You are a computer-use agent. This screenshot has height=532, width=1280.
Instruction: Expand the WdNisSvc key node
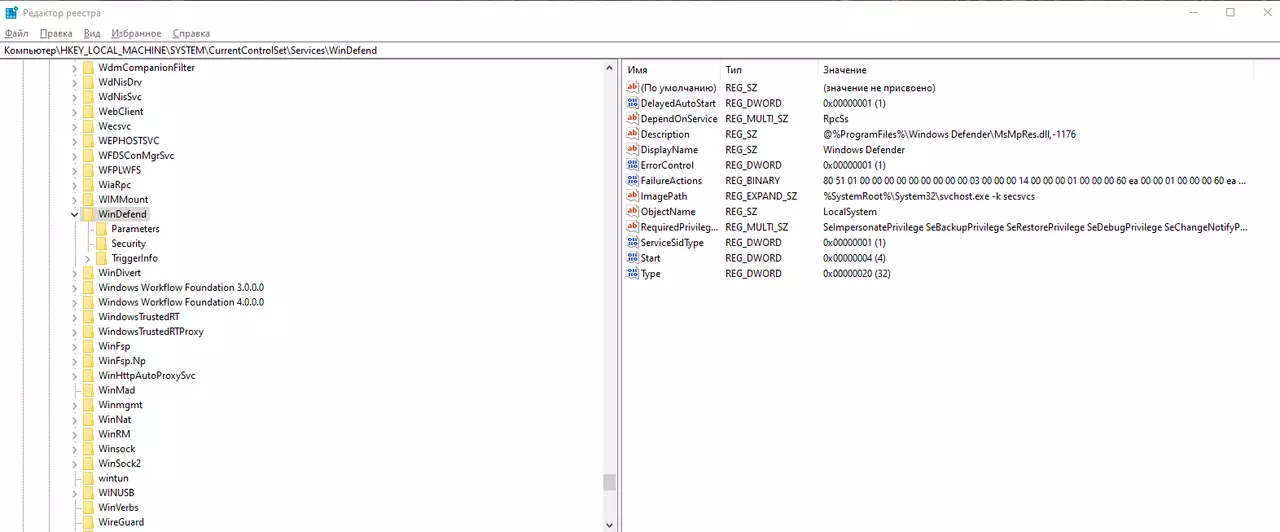pyautogui.click(x=74, y=97)
